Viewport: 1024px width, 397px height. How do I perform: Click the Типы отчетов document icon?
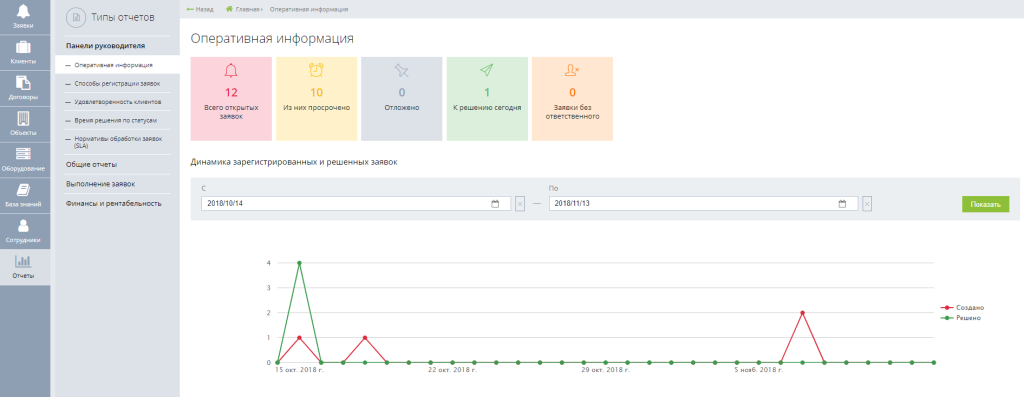pyautogui.click(x=76, y=18)
